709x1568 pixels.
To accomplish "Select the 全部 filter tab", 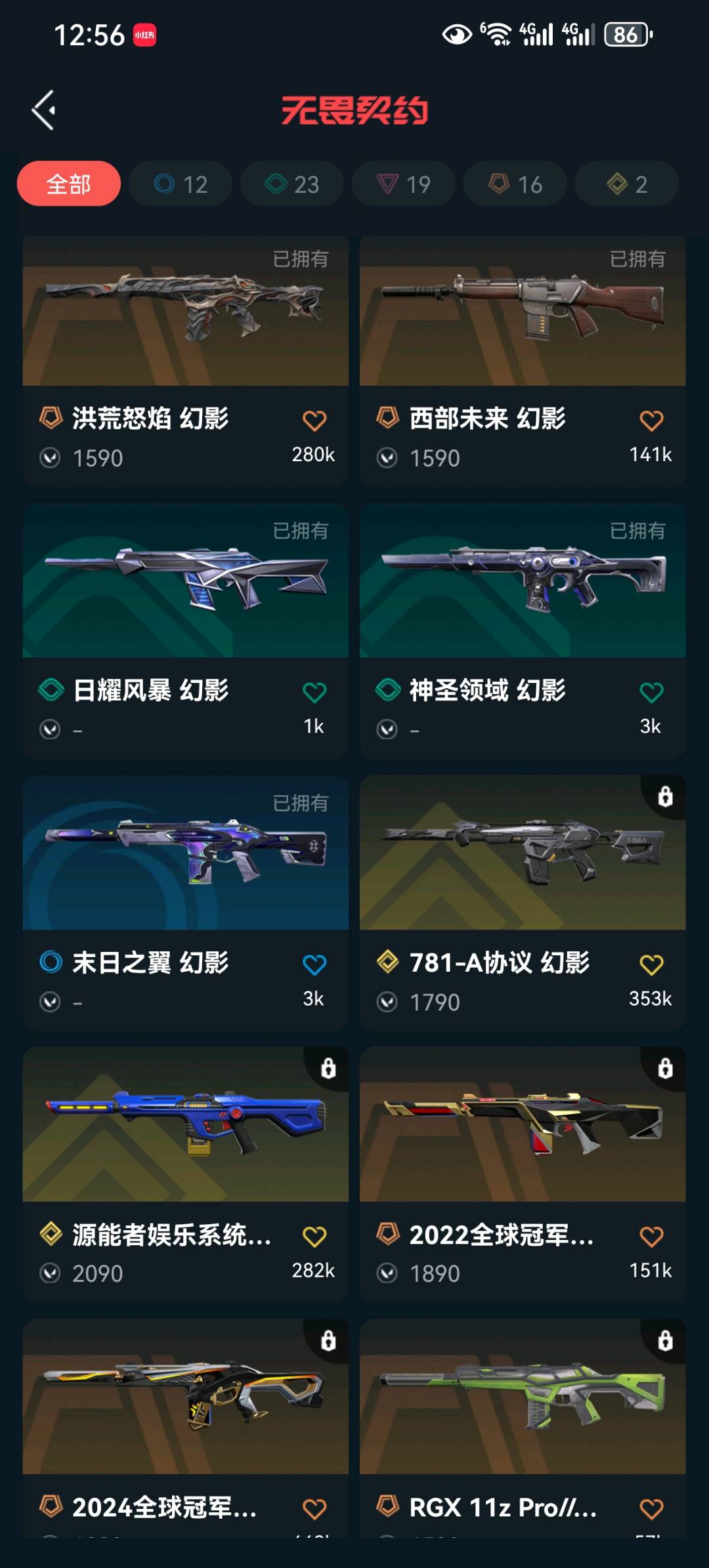I will pyautogui.click(x=69, y=184).
